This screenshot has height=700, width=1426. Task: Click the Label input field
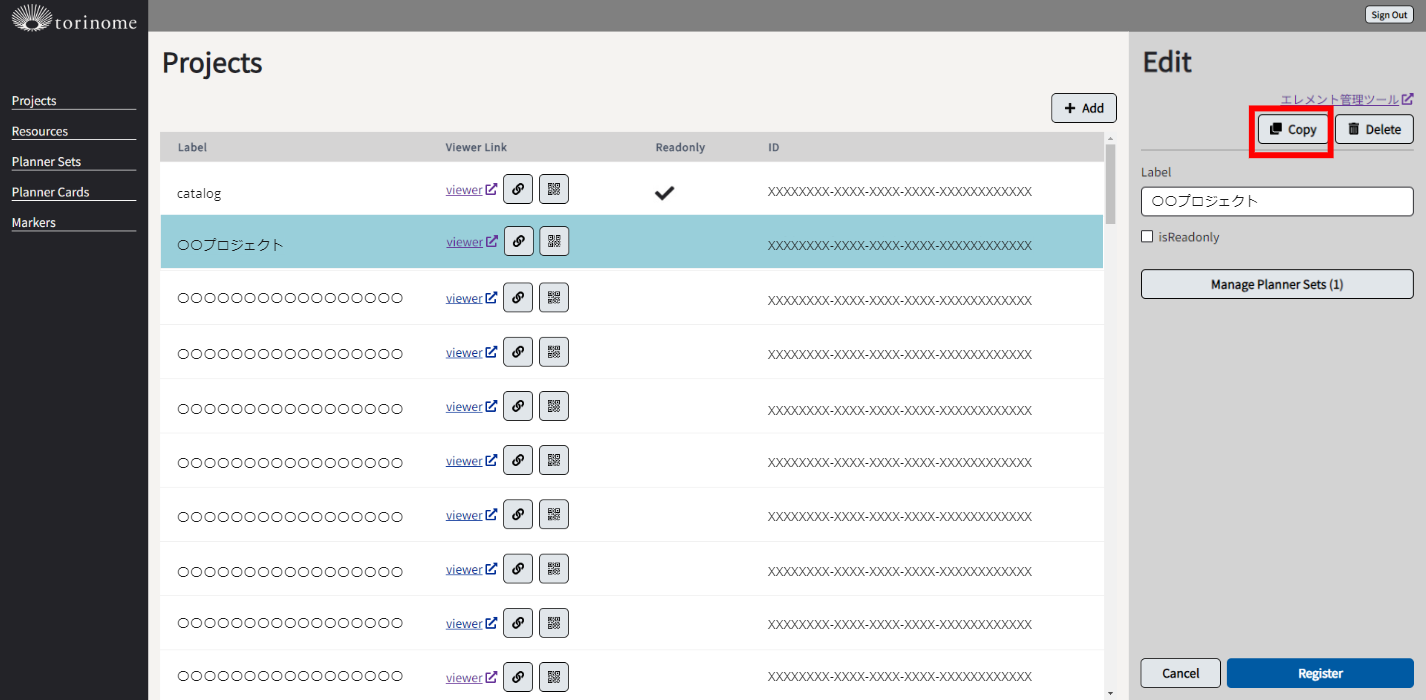coord(1277,201)
